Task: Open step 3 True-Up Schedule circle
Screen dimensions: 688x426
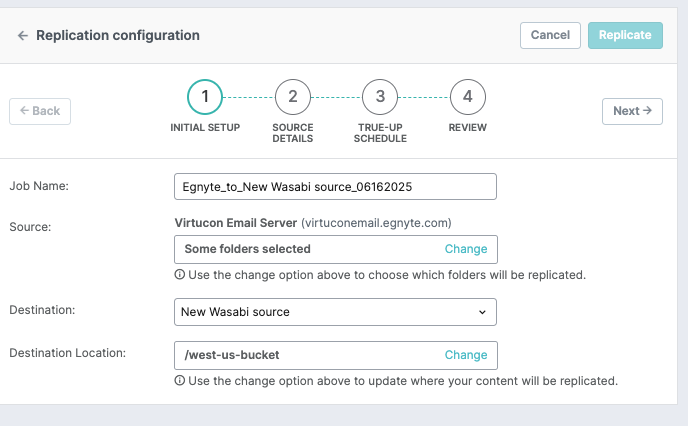Action: (380, 97)
